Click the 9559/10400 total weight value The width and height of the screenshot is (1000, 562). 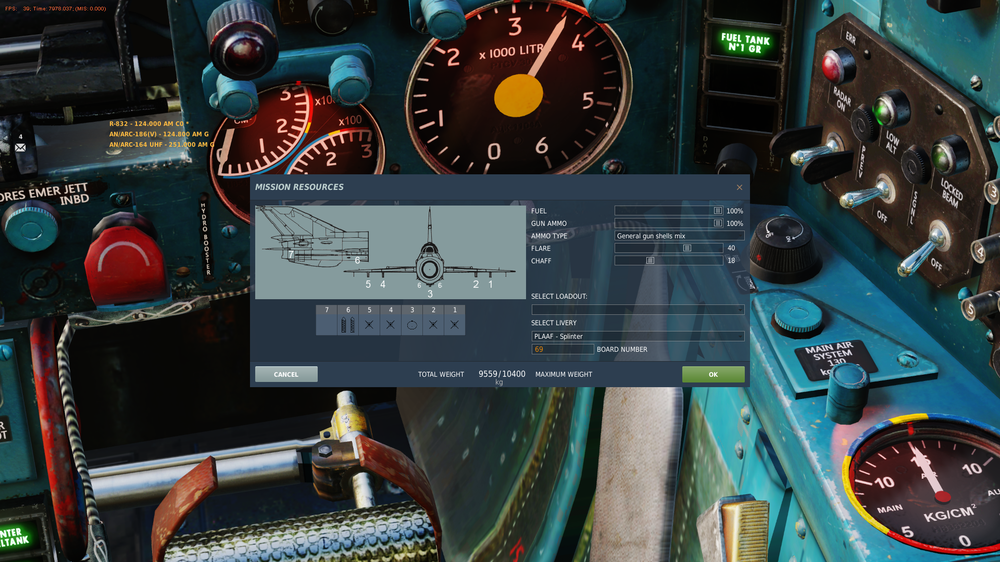point(502,374)
